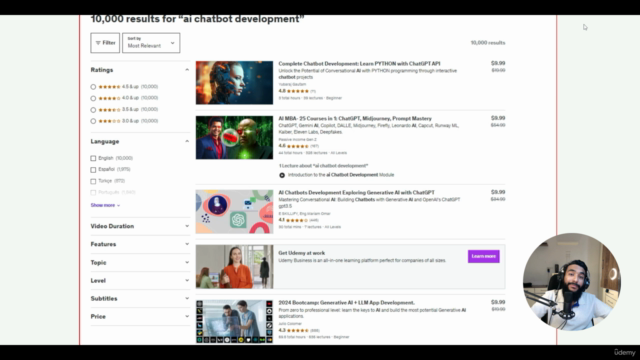Open AI MBA 25 Courses in 1 title

355,118
